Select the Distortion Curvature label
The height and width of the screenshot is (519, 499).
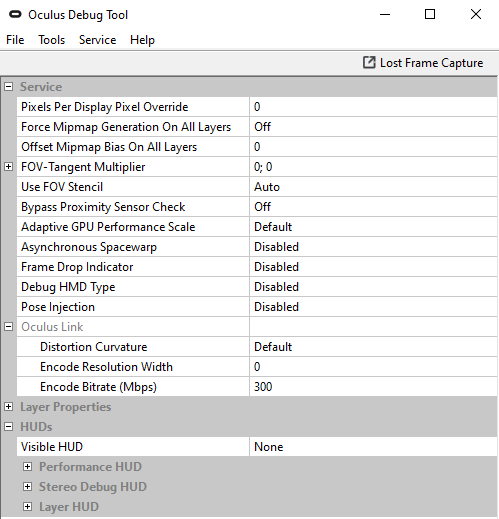(94, 347)
